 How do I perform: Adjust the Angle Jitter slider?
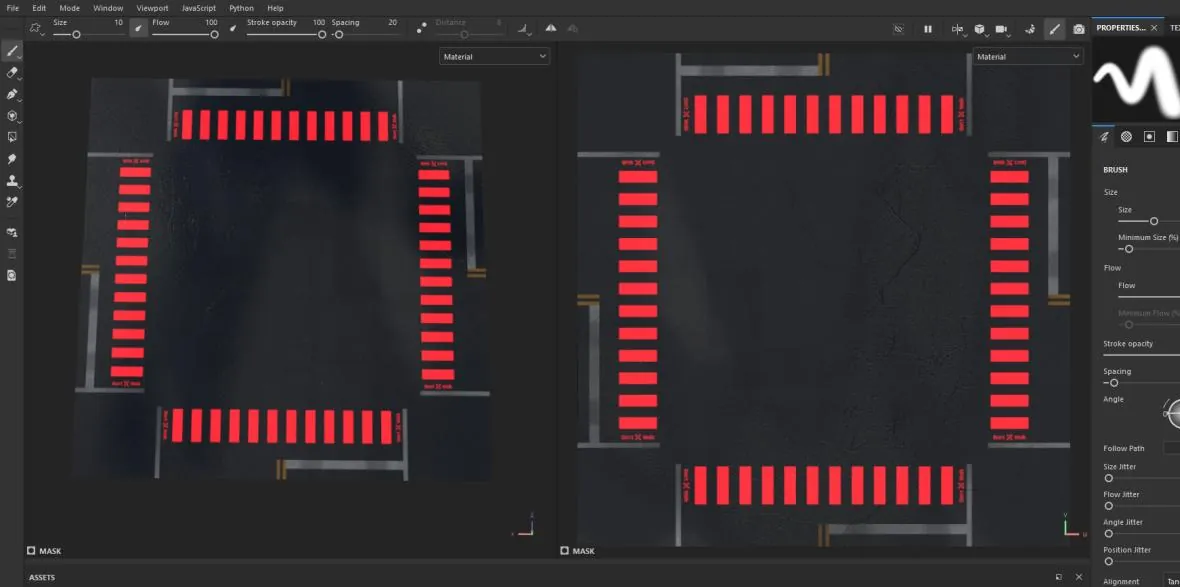pyautogui.click(x=1142, y=534)
